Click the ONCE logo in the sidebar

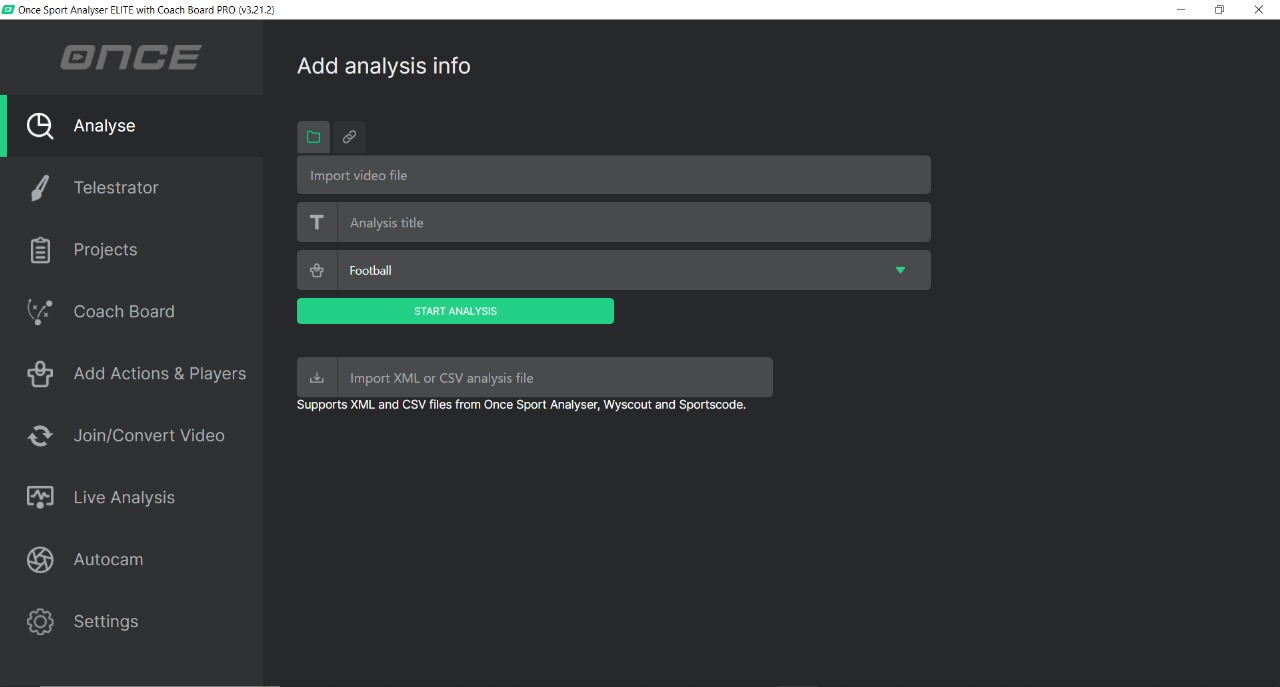[x=131, y=57]
